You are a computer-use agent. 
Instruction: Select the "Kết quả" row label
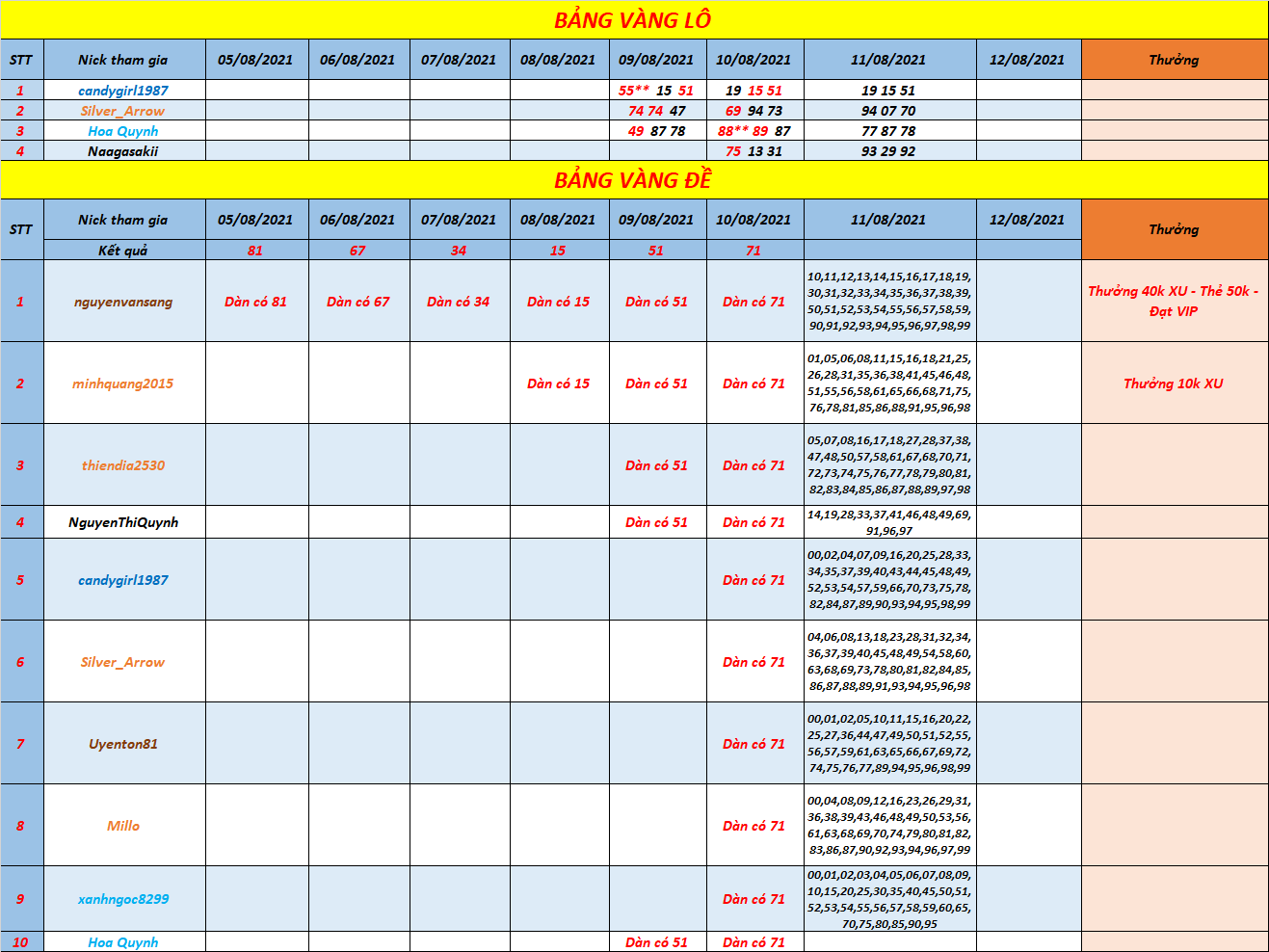click(123, 251)
